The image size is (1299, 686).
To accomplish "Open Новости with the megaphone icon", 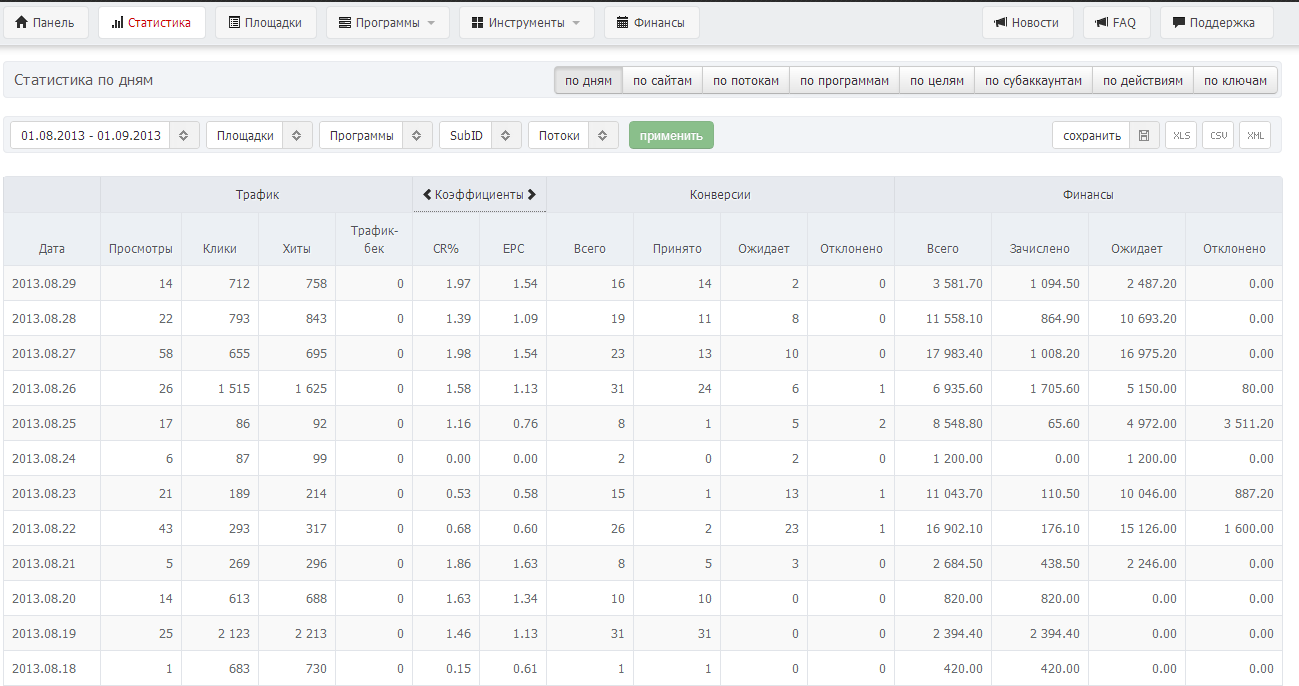I will [x=1027, y=22].
